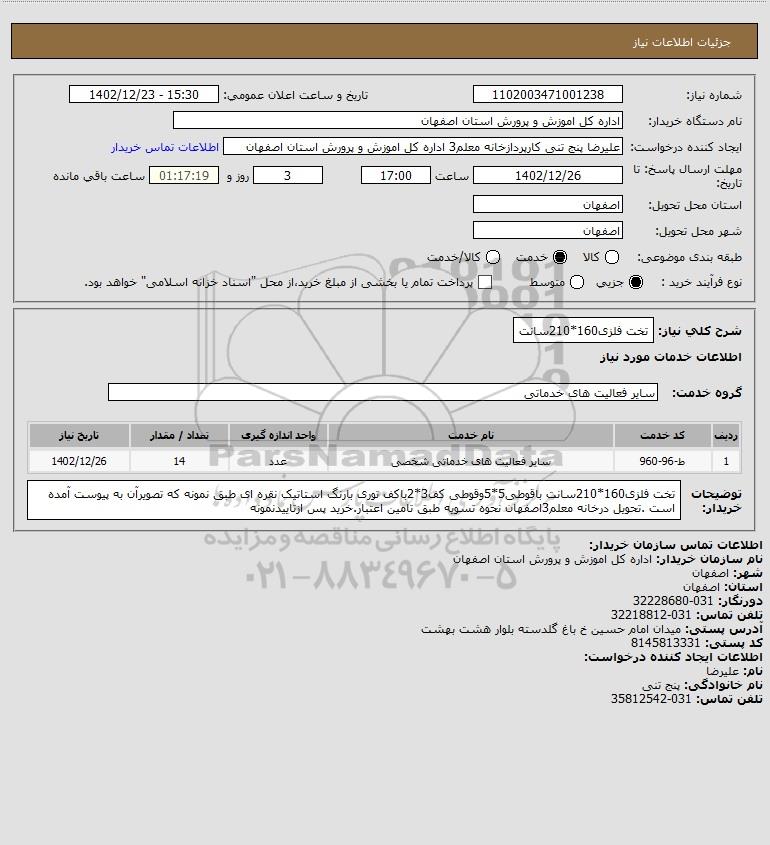
Task: Click the تعداد / مقدار column header
Action: tap(179, 435)
